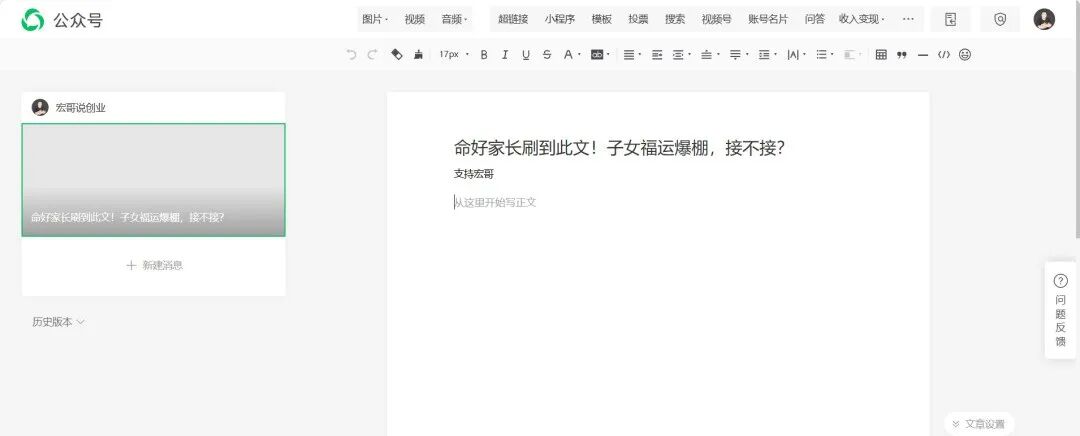1080x436 pixels.
Task: Select 小程序 in the top menu
Action: pos(560,19)
